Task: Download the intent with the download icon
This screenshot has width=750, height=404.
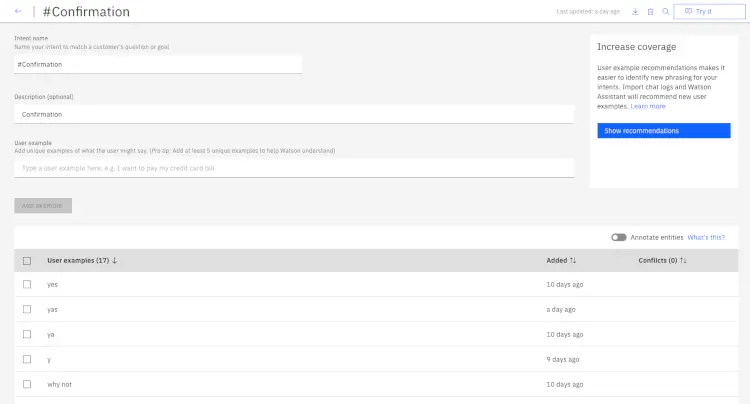Action: tap(635, 12)
